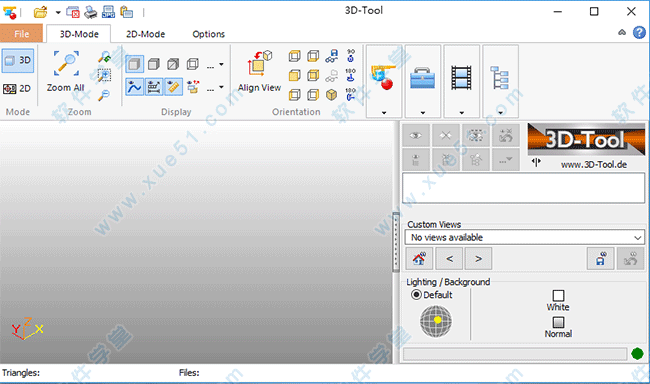Toggle shaded with edges display mode
650x384 pixels.
pyautogui.click(x=134, y=64)
